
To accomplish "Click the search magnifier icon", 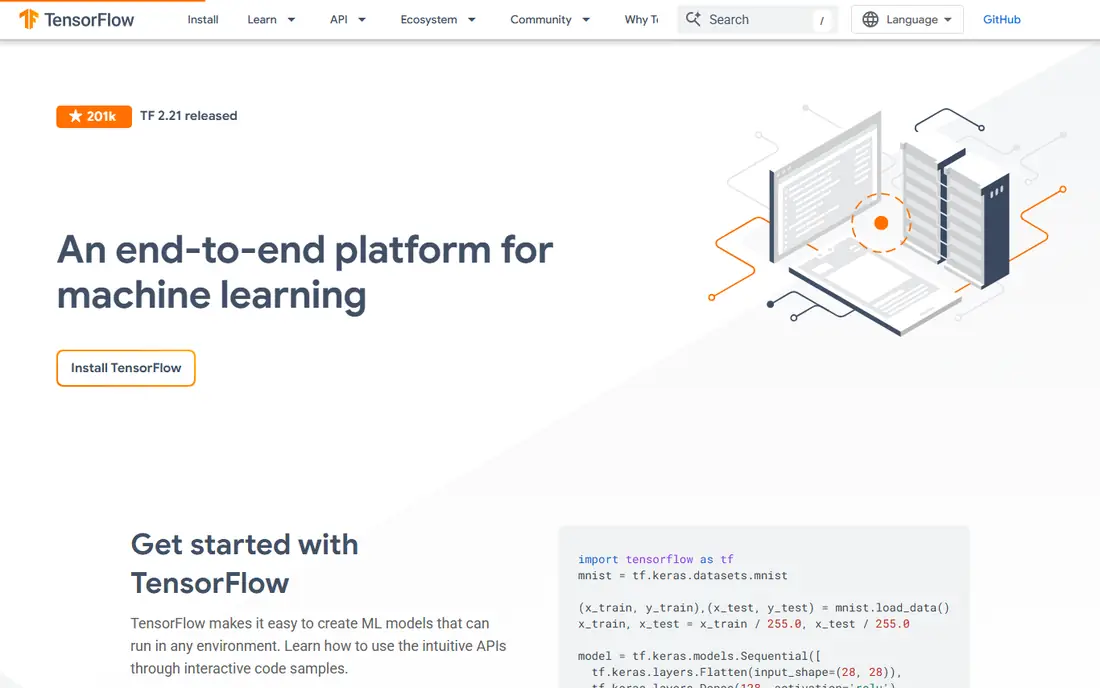I will 693,19.
